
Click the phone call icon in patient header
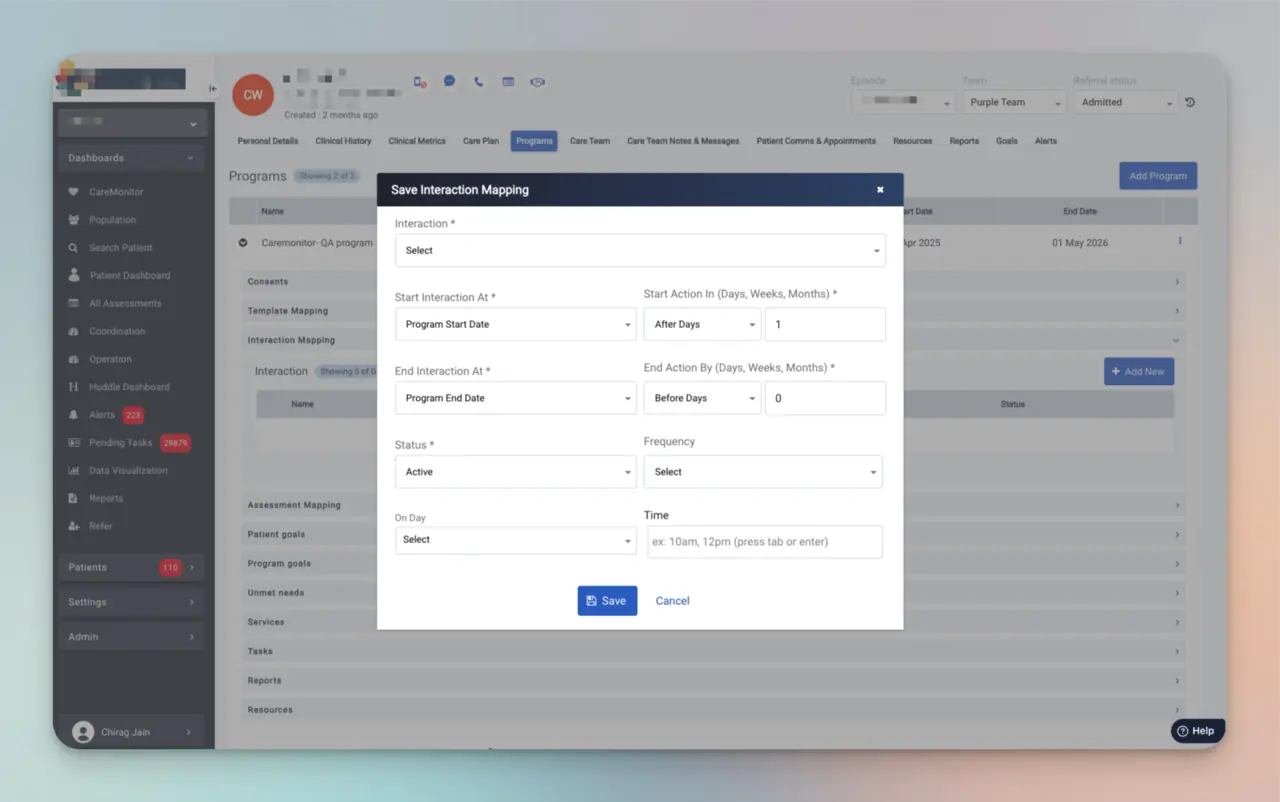[479, 82]
